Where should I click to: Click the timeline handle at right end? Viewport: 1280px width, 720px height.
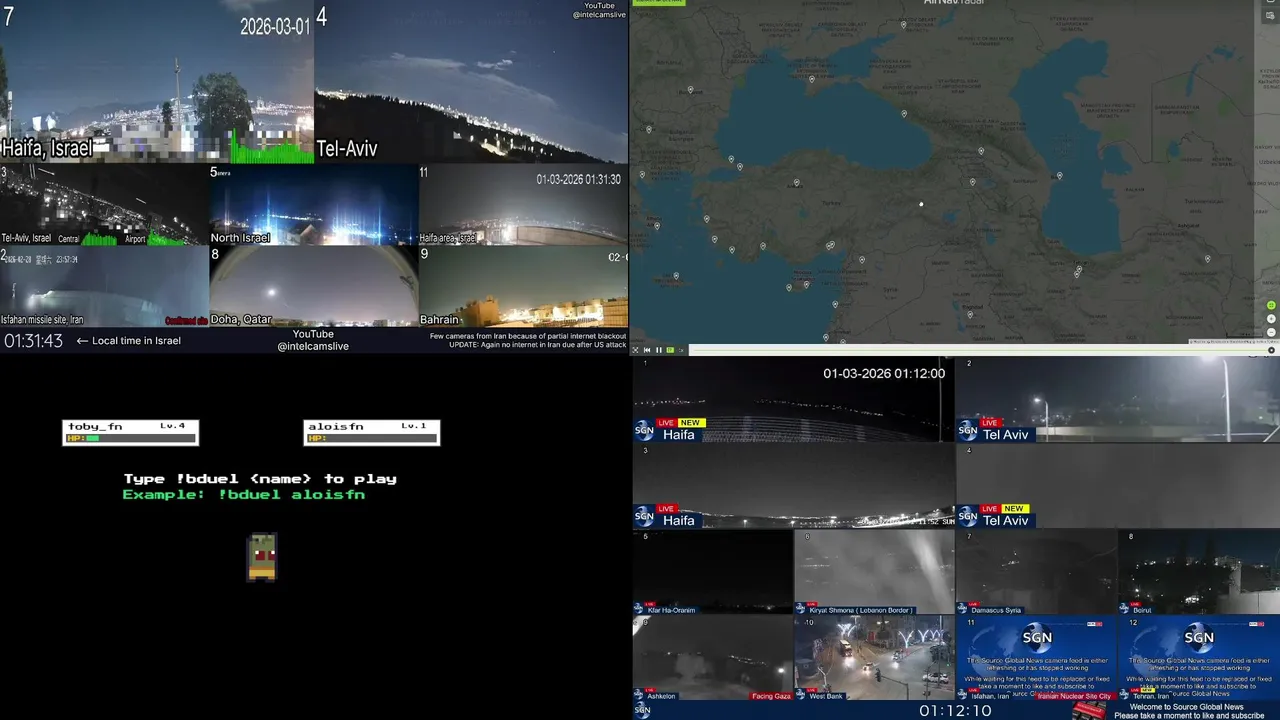pyautogui.click(x=1271, y=350)
